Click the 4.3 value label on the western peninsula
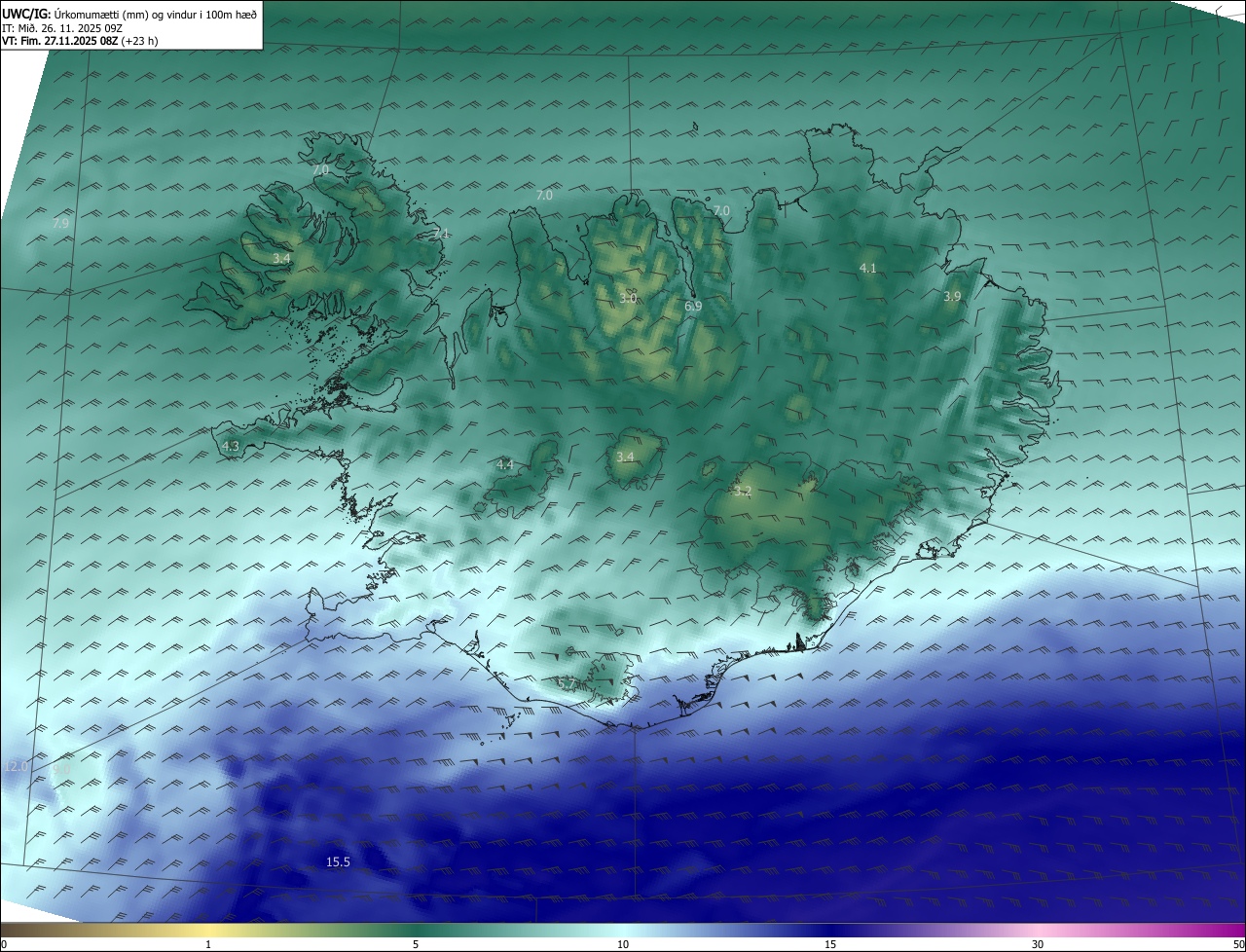 [x=231, y=446]
